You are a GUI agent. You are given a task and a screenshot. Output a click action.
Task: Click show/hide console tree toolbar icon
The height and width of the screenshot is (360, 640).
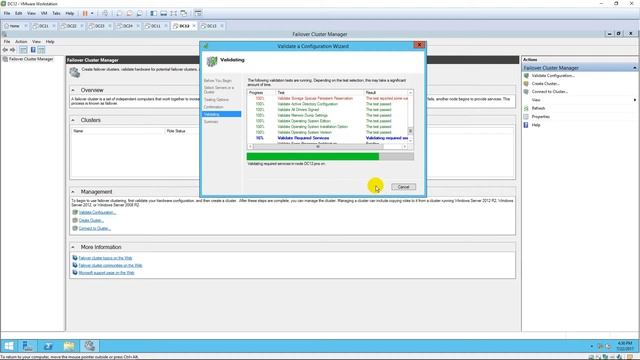tap(23, 50)
